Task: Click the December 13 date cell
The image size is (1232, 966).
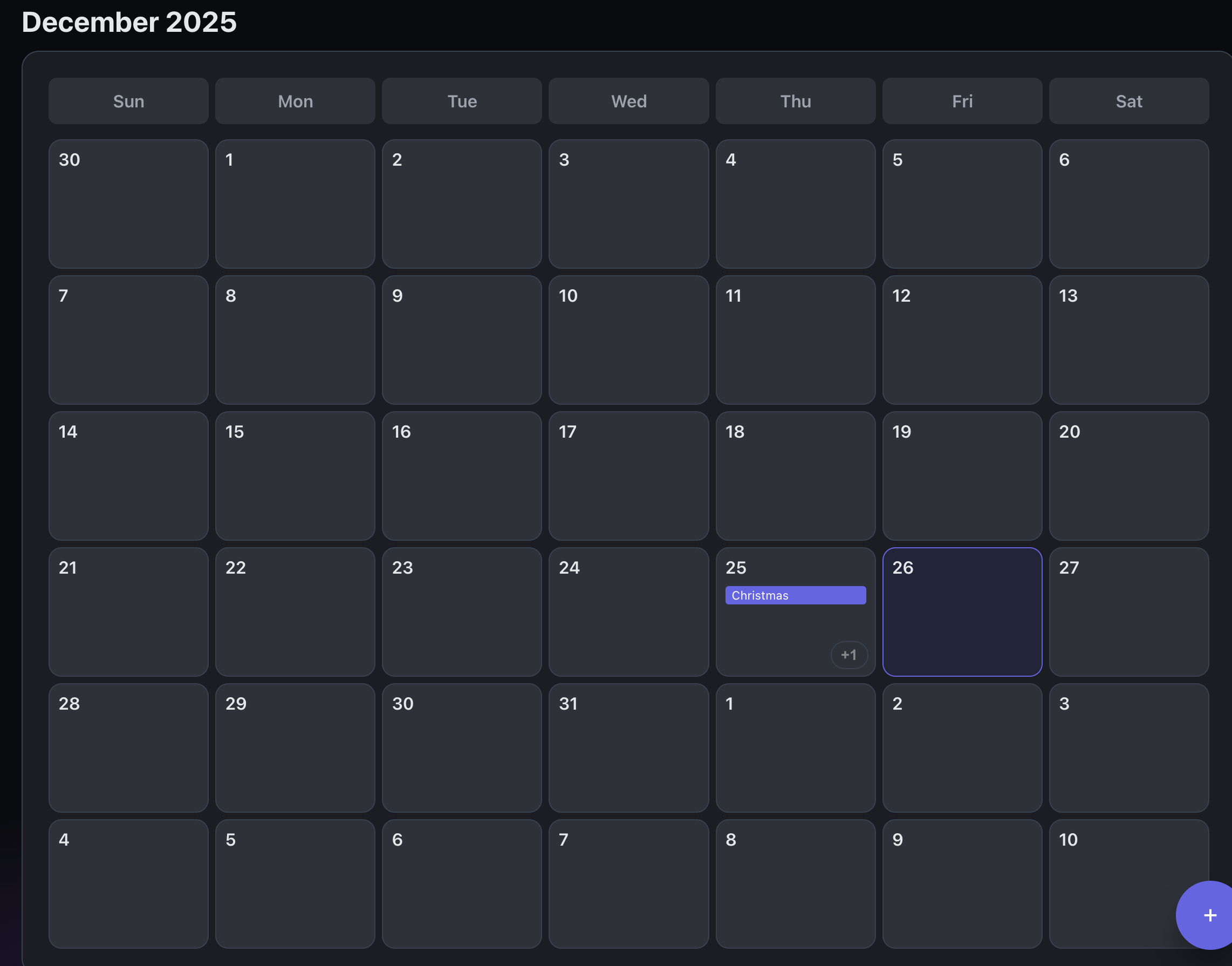Action: (x=1128, y=341)
